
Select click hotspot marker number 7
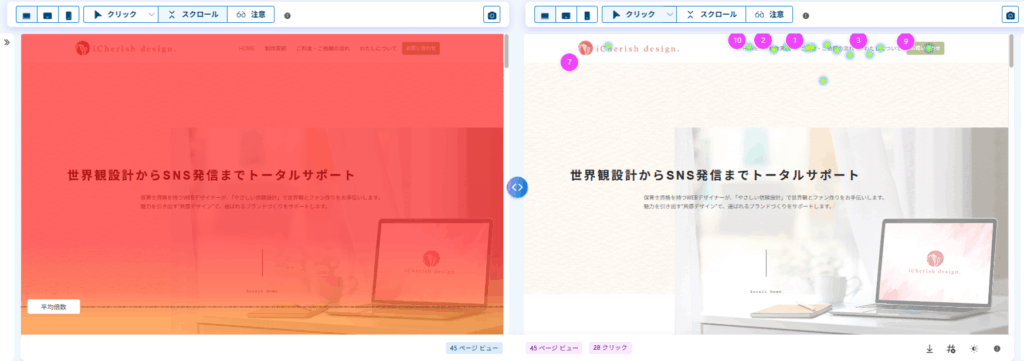[x=569, y=63]
